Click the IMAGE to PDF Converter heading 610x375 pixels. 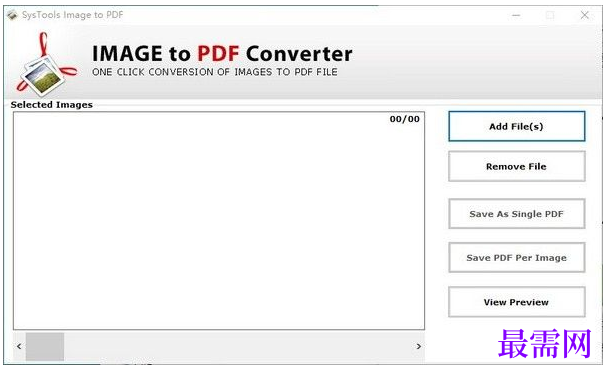[x=222, y=54]
